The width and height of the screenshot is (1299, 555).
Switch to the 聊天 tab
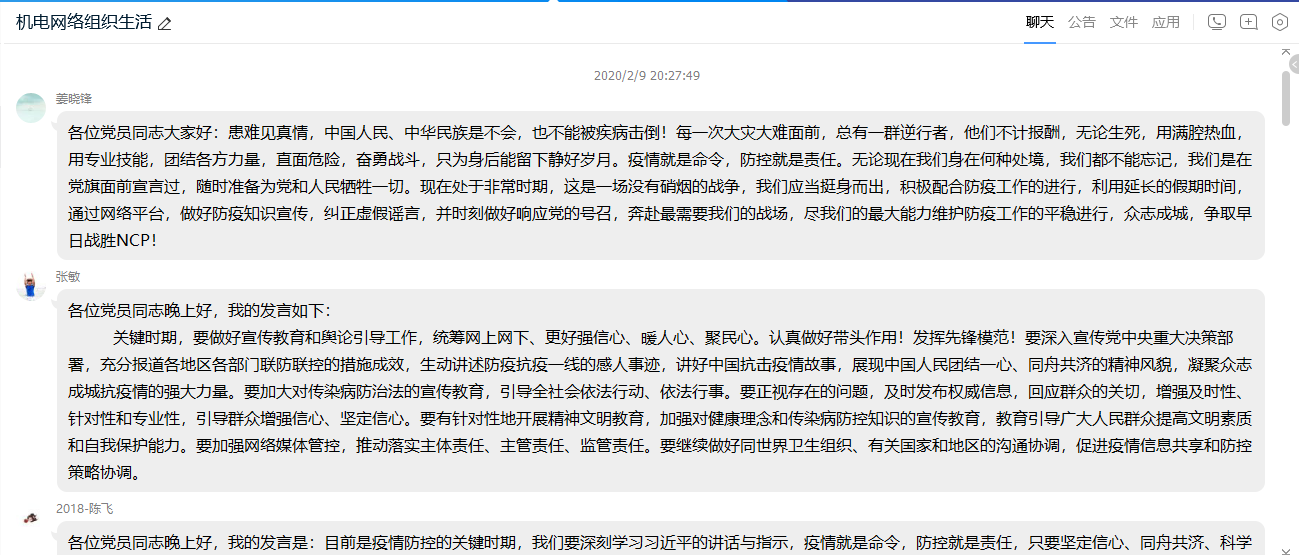click(x=1040, y=22)
